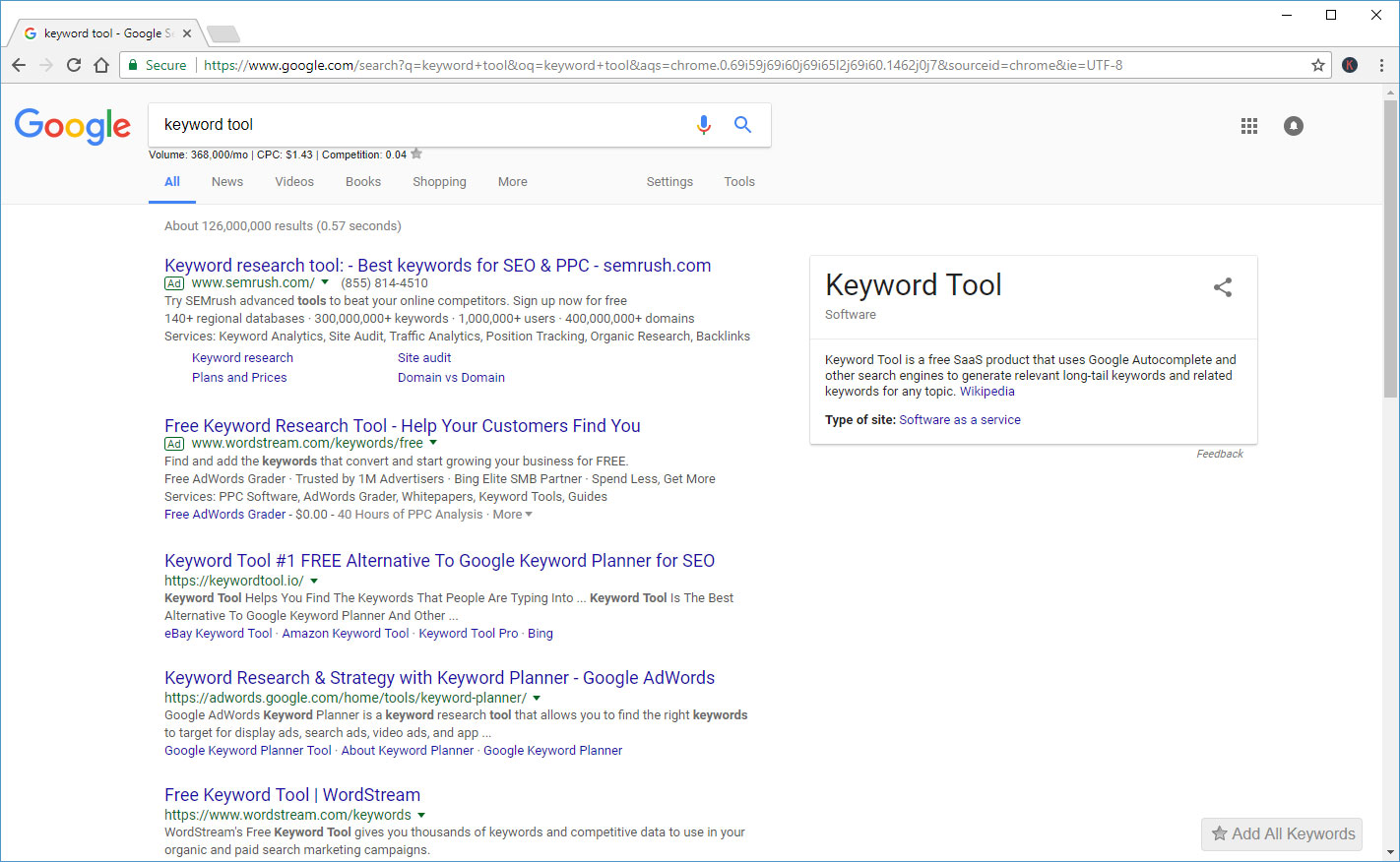Viewport: 1400px width, 862px height.
Task: Click the Software as a service link
Action: [960, 420]
